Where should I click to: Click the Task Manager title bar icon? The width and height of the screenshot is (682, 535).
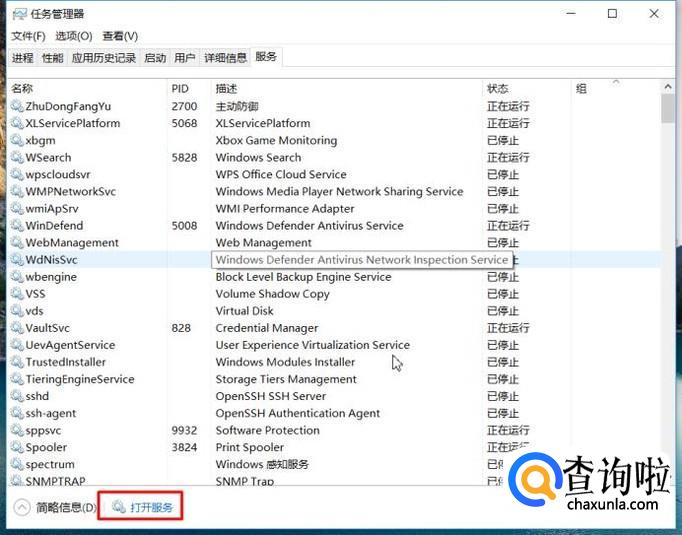point(19,14)
